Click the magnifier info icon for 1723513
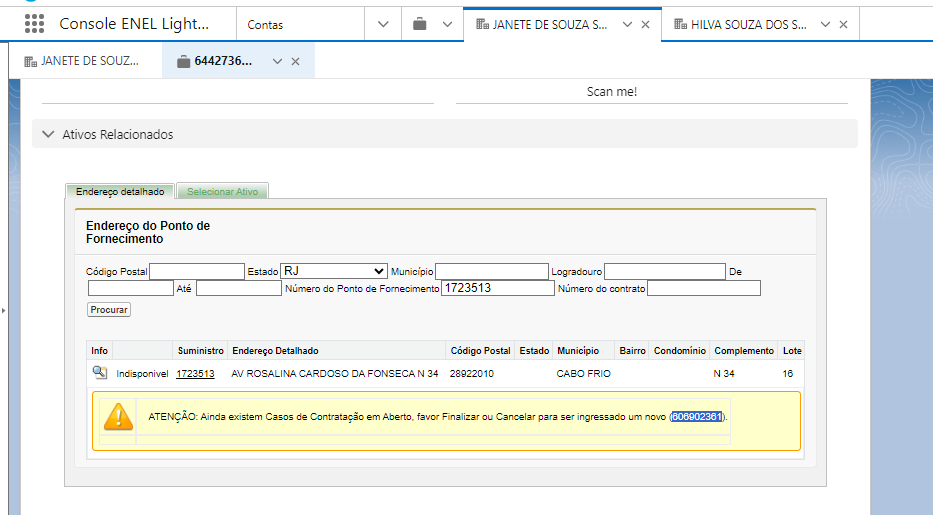 click(99, 373)
